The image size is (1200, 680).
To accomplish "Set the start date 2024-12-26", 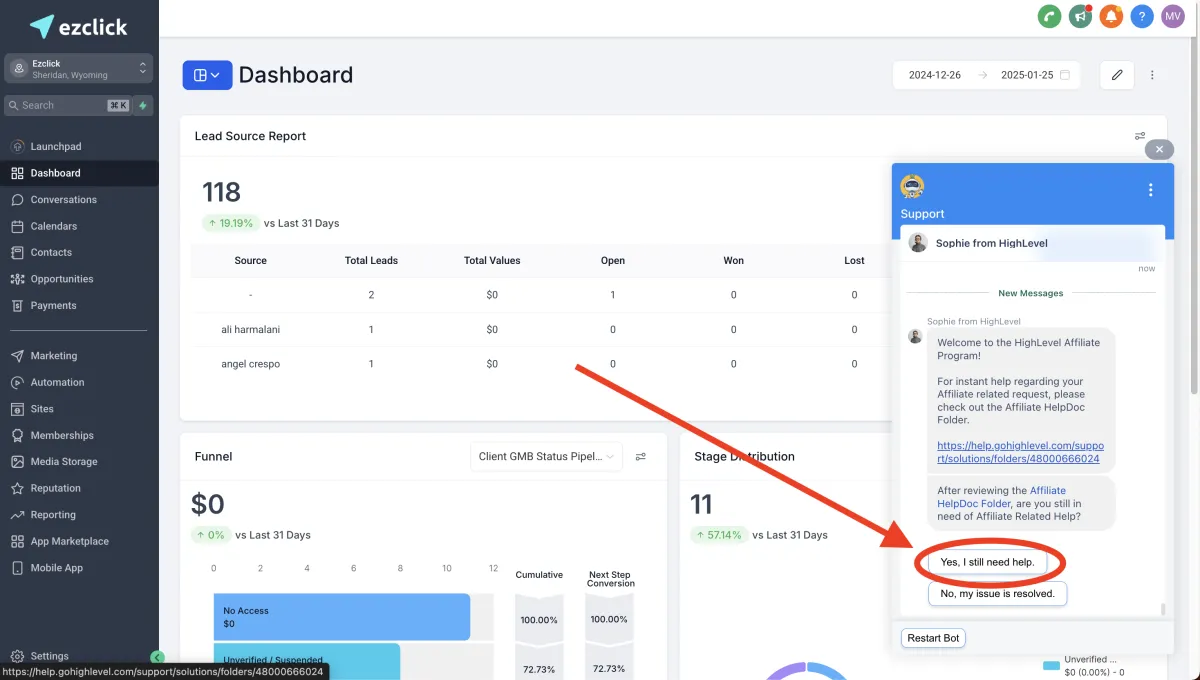I will pyautogui.click(x=935, y=75).
